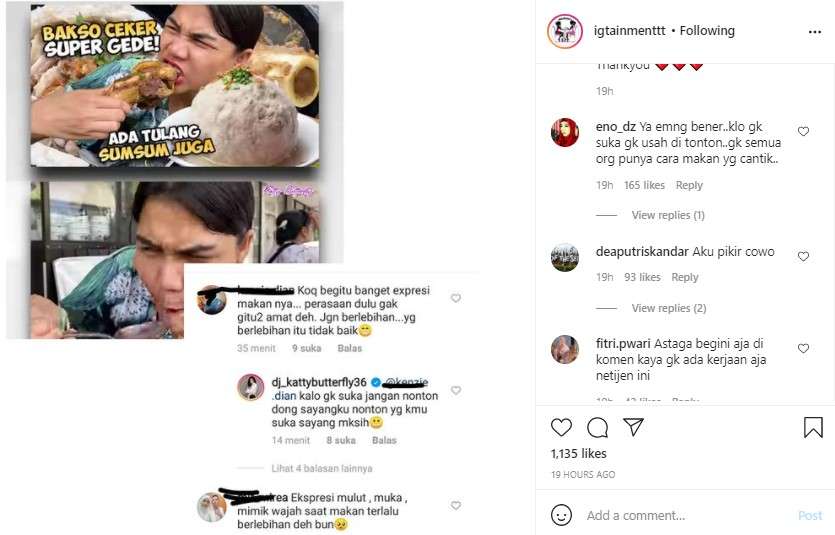Like deaputriskandar's comment
The image size is (835, 535).
803,256
